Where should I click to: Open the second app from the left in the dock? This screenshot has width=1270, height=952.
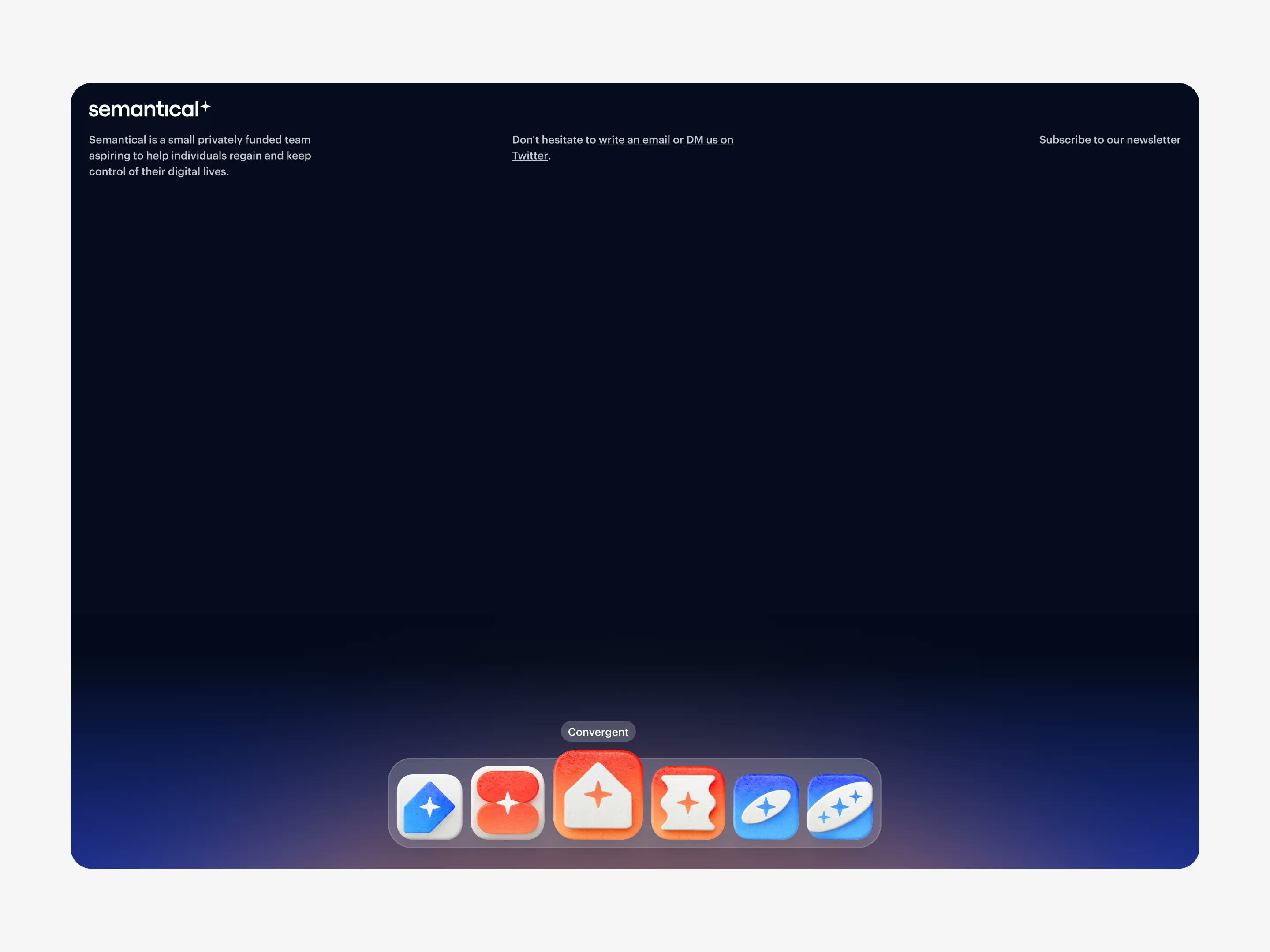point(508,806)
